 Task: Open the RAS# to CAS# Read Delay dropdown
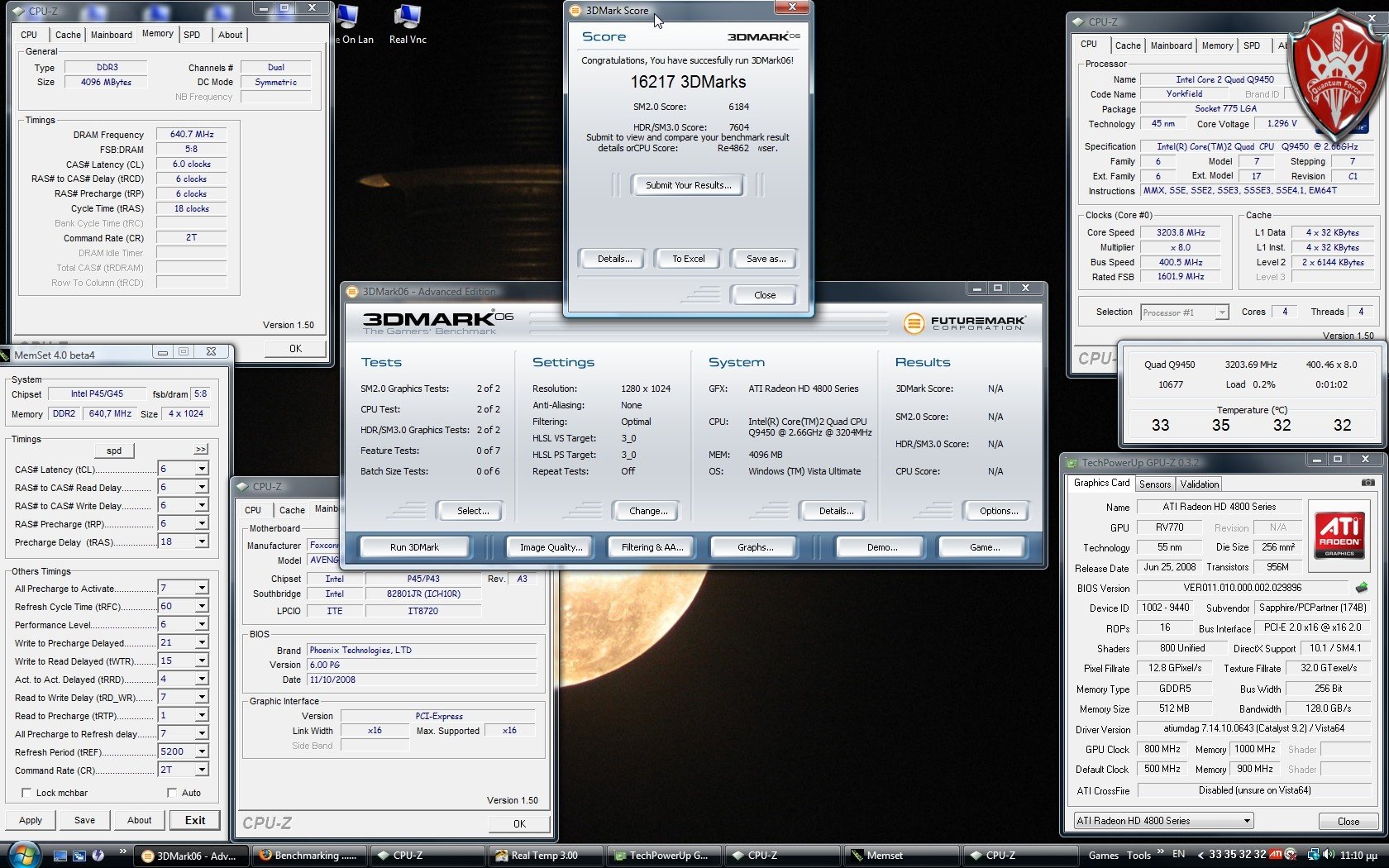(x=202, y=487)
